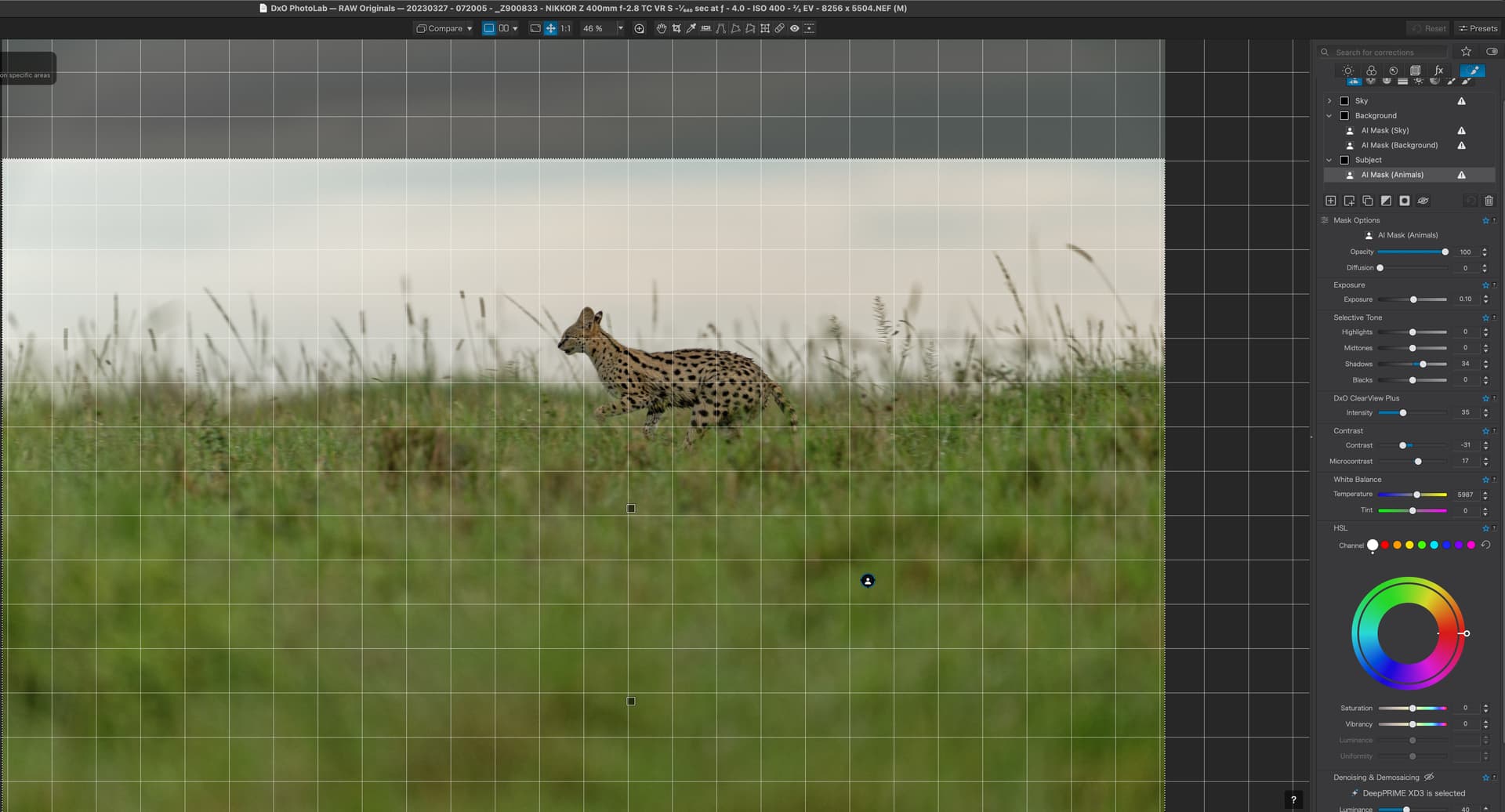Collapse the Background layer group
The image size is (1505, 812).
(x=1329, y=116)
